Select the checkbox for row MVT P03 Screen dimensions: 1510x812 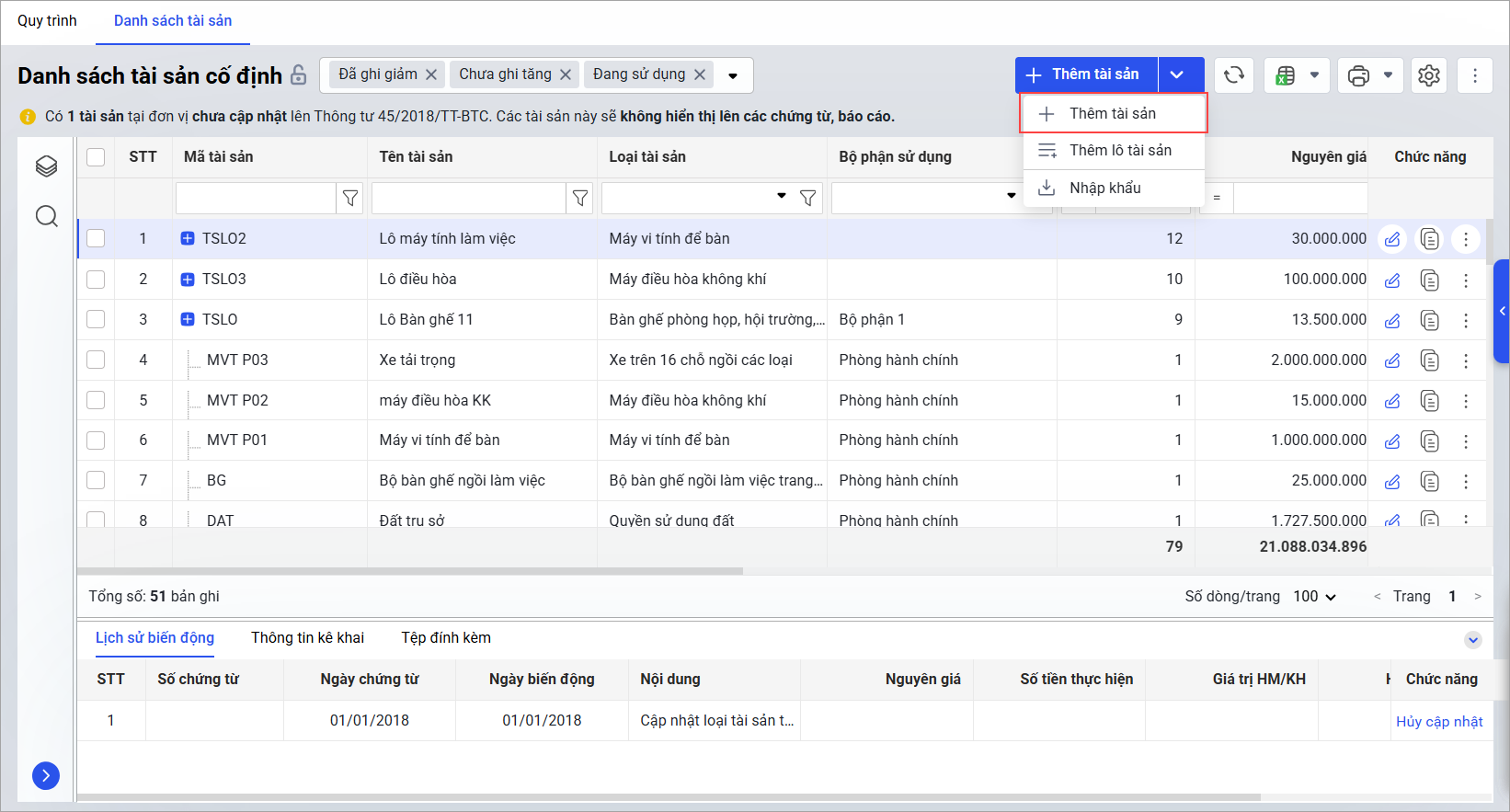point(96,360)
